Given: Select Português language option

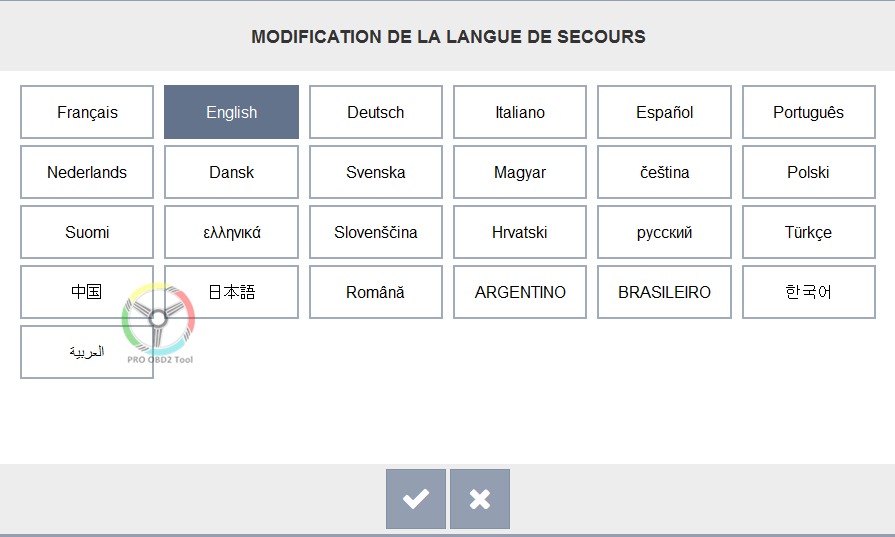Looking at the screenshot, I should tap(808, 112).
